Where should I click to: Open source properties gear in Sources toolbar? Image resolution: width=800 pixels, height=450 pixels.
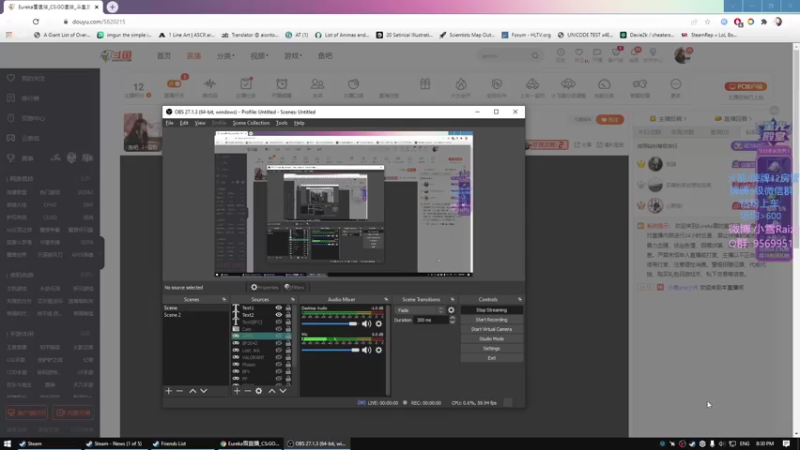click(259, 391)
